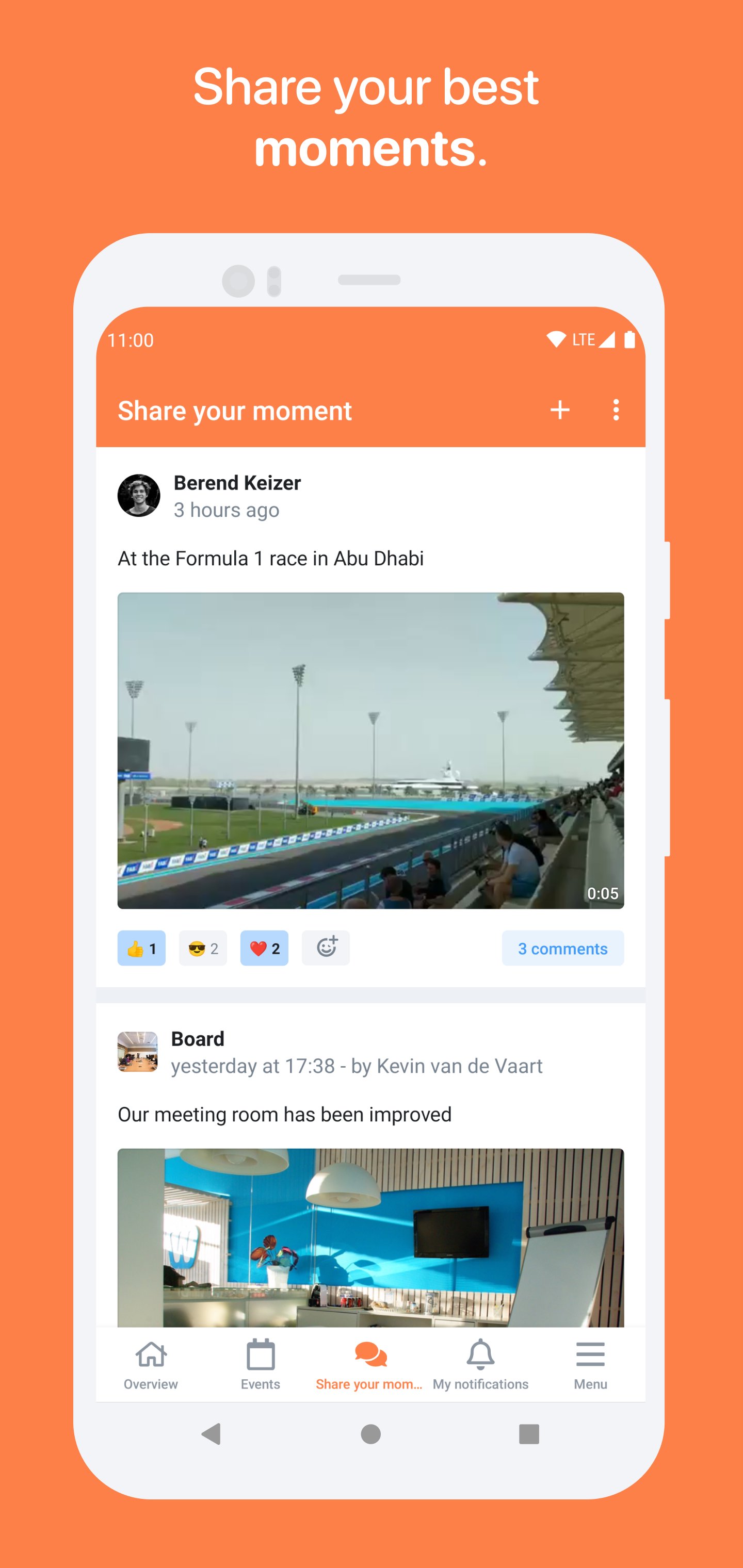The width and height of the screenshot is (743, 1568).
Task: Open the Board group avatar
Action: point(138,1051)
